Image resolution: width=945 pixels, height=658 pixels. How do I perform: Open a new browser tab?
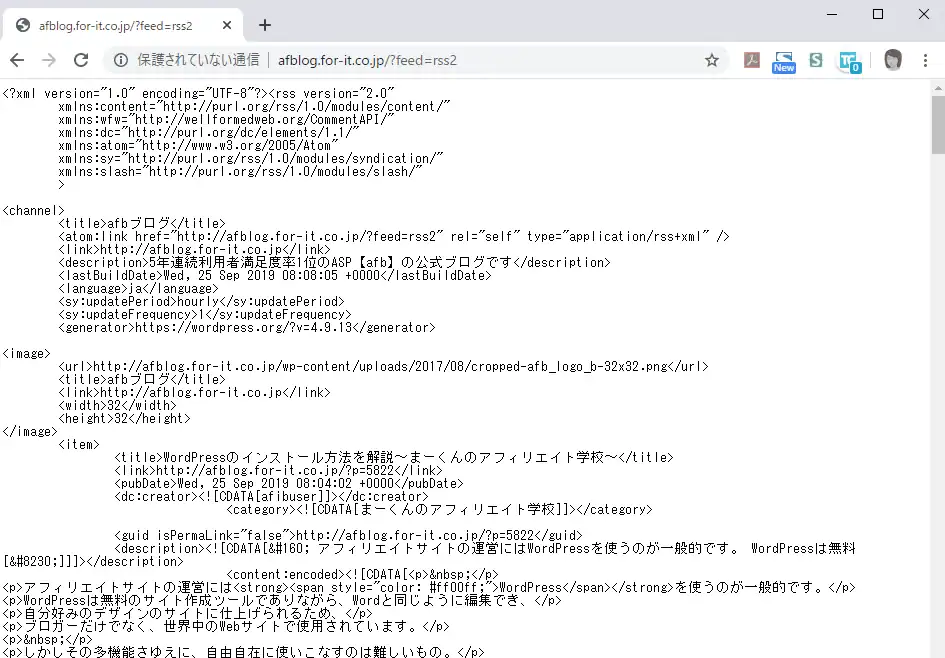tap(265, 25)
